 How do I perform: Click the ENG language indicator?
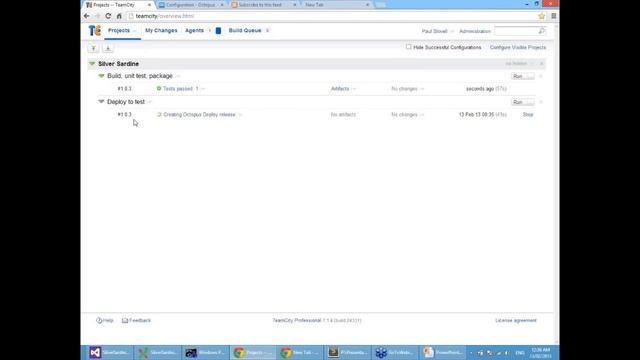coord(520,353)
